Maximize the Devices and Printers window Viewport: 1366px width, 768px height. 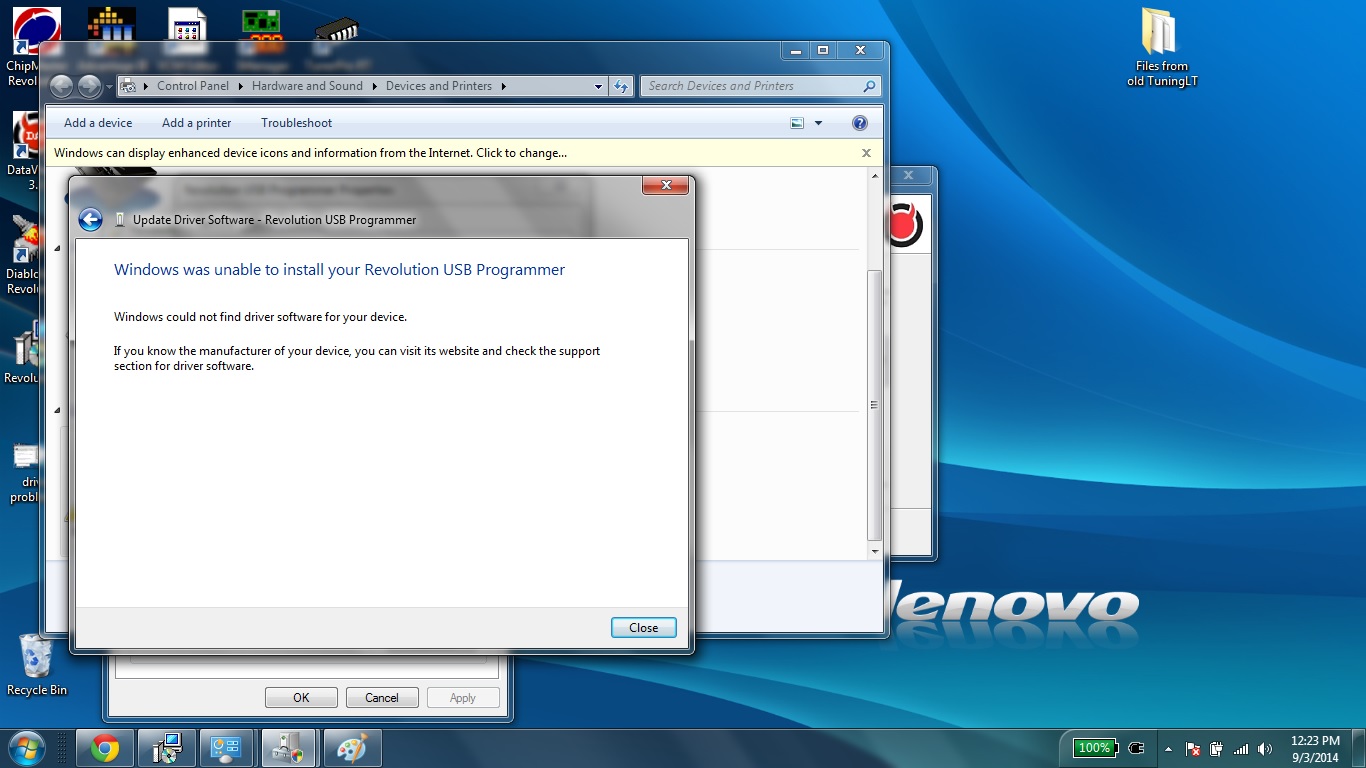click(x=822, y=50)
